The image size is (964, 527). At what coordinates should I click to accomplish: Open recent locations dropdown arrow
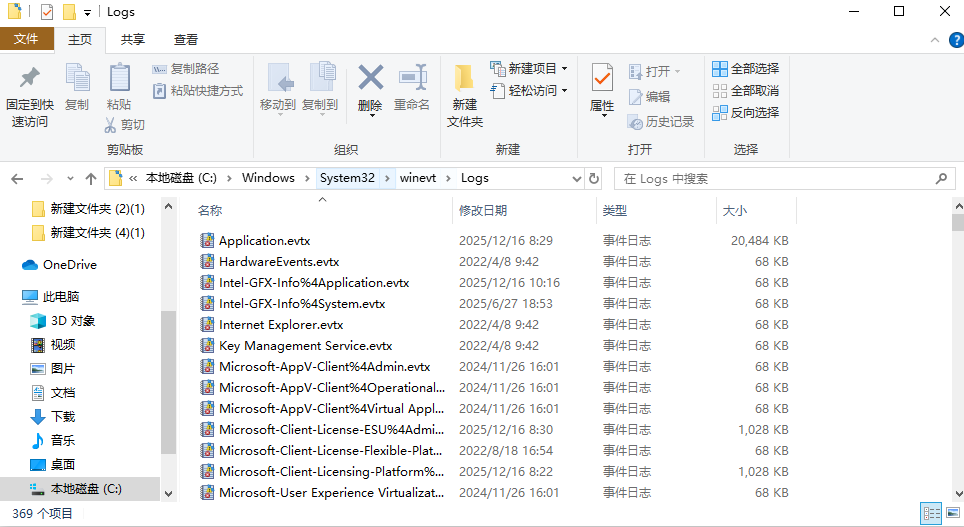(x=70, y=179)
